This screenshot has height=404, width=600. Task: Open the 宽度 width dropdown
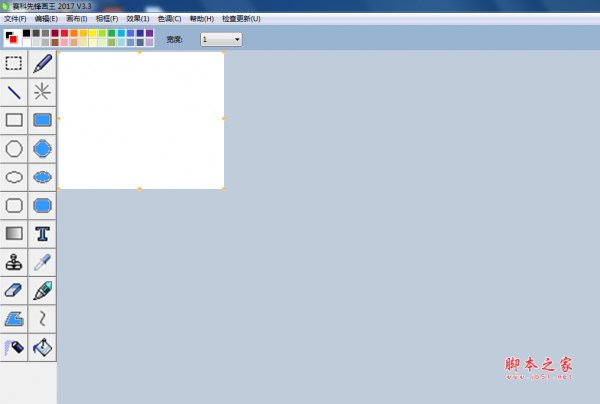click(x=221, y=39)
